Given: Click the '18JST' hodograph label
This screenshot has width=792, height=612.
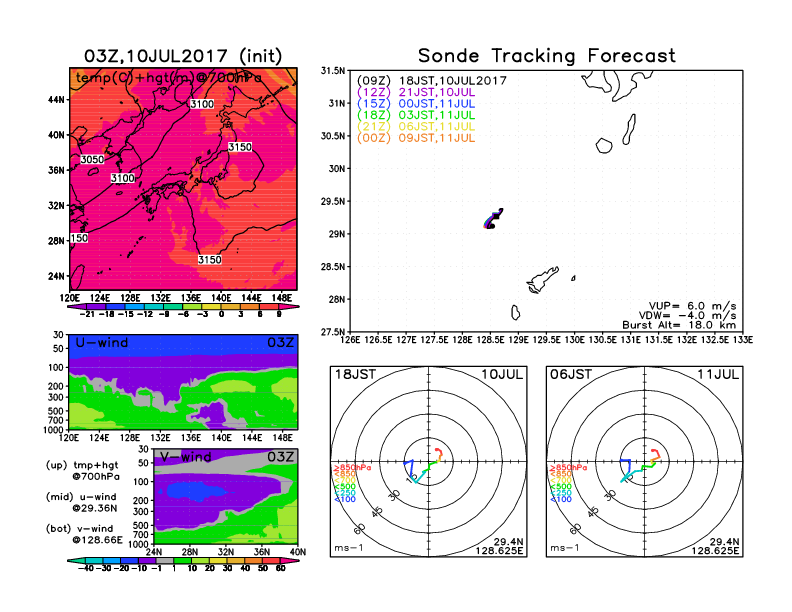Looking at the screenshot, I should (356, 374).
